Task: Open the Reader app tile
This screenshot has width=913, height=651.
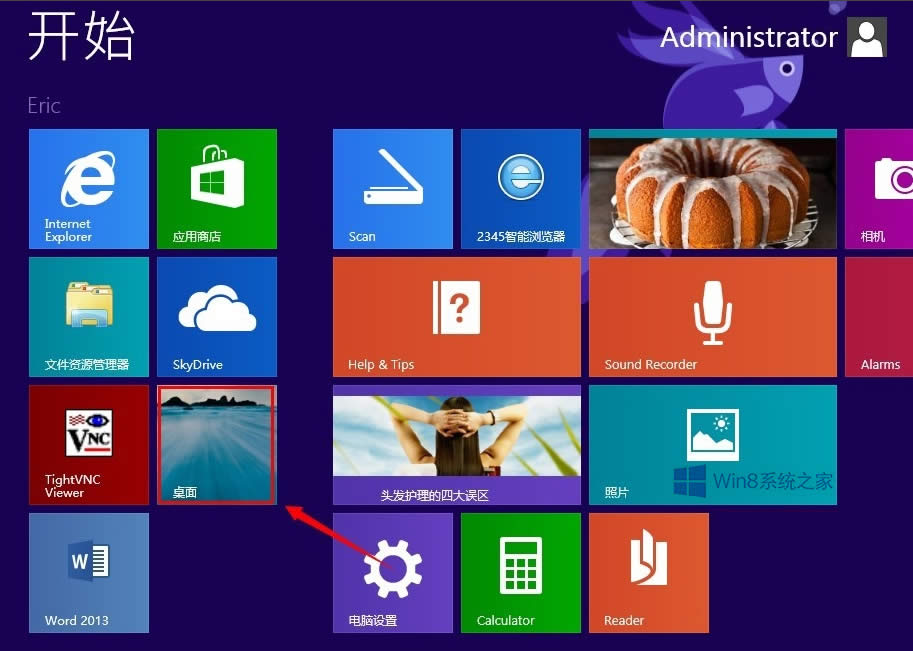Action: pyautogui.click(x=649, y=573)
